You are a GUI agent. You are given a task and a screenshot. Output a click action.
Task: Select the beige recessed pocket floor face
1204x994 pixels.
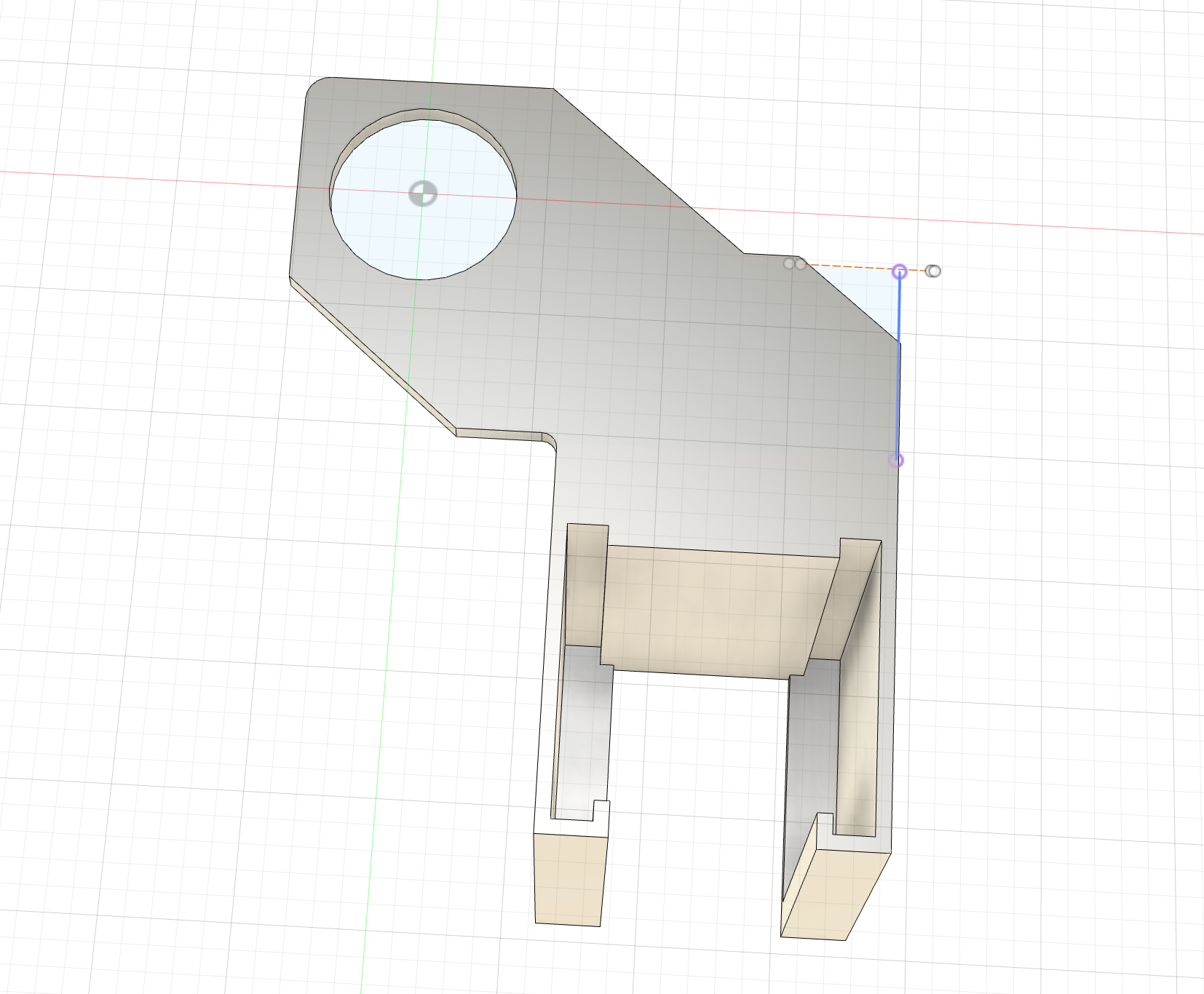706,611
